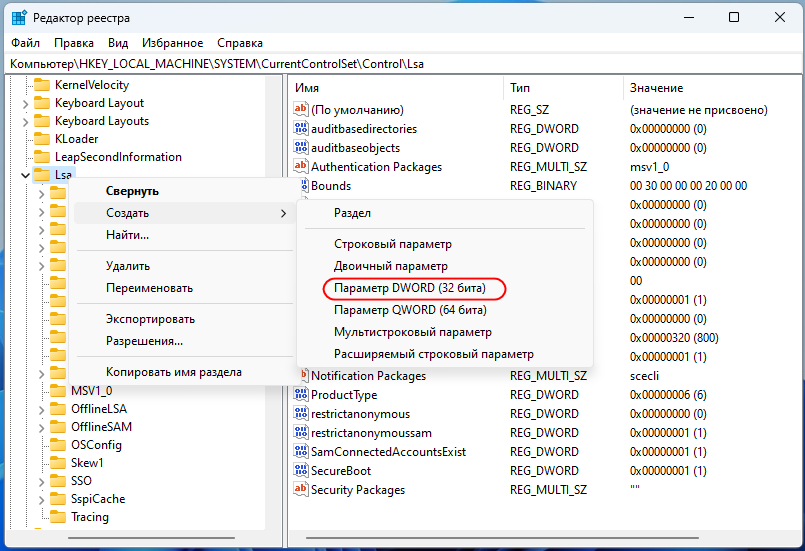The height and width of the screenshot is (551, 805).
Task: Click the string icon beside Authentication Packages
Action: [300, 166]
